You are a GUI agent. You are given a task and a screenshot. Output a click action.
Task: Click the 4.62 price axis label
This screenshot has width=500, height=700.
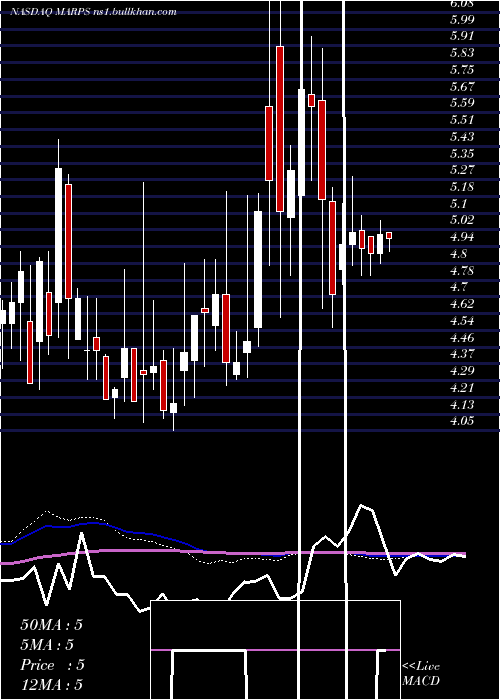coord(462,304)
